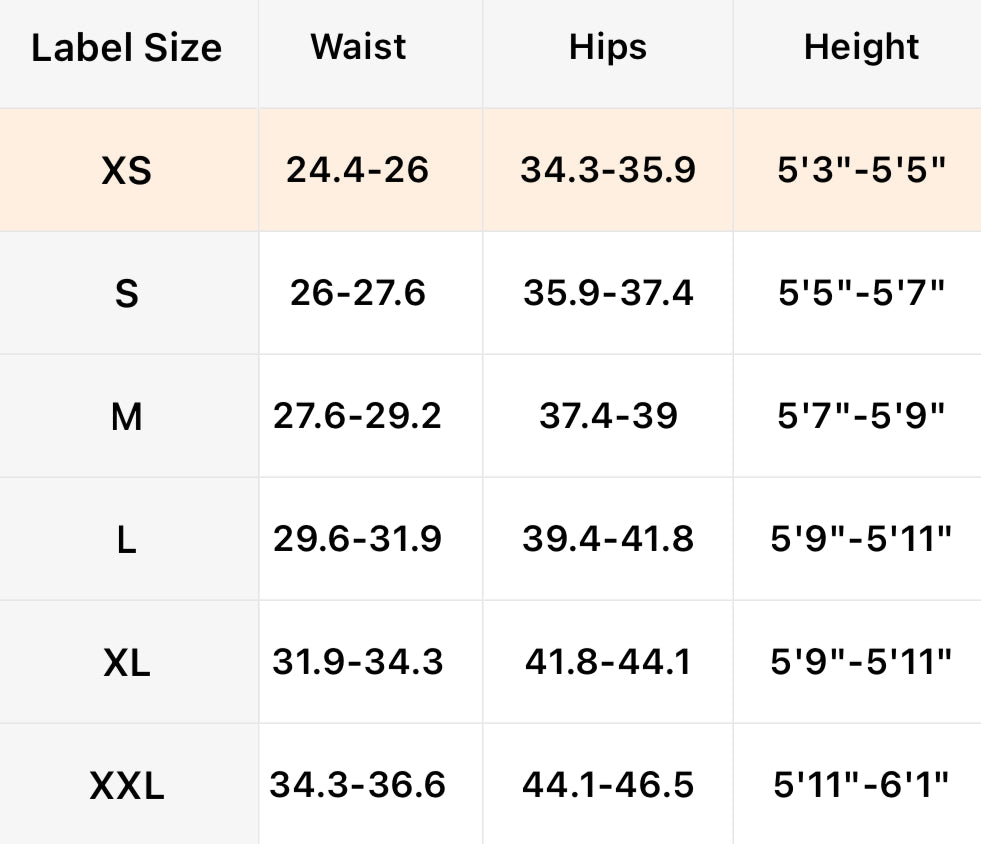Click the L hips value 39.4-41.8
This screenshot has height=844, width=981.
pos(608,540)
